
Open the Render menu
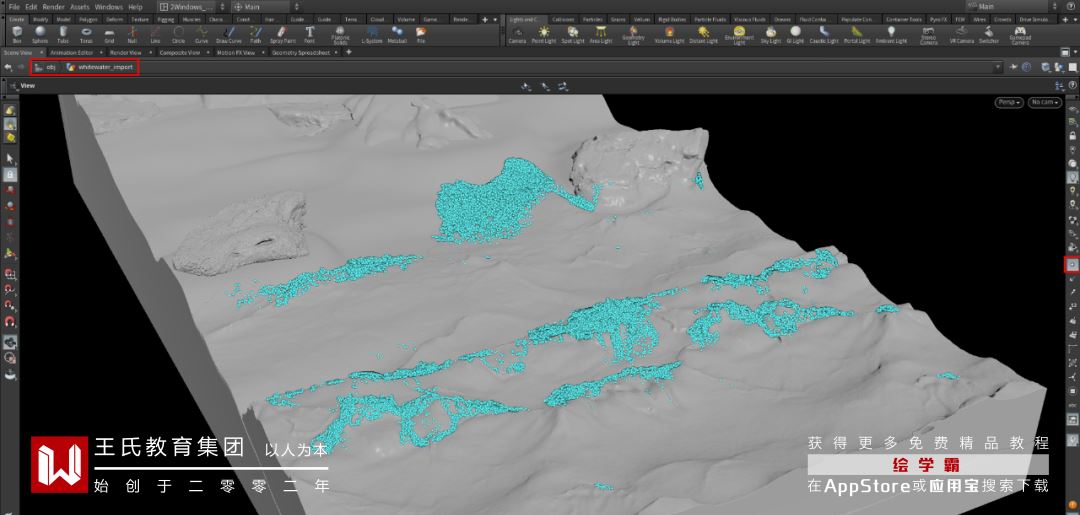54,6
